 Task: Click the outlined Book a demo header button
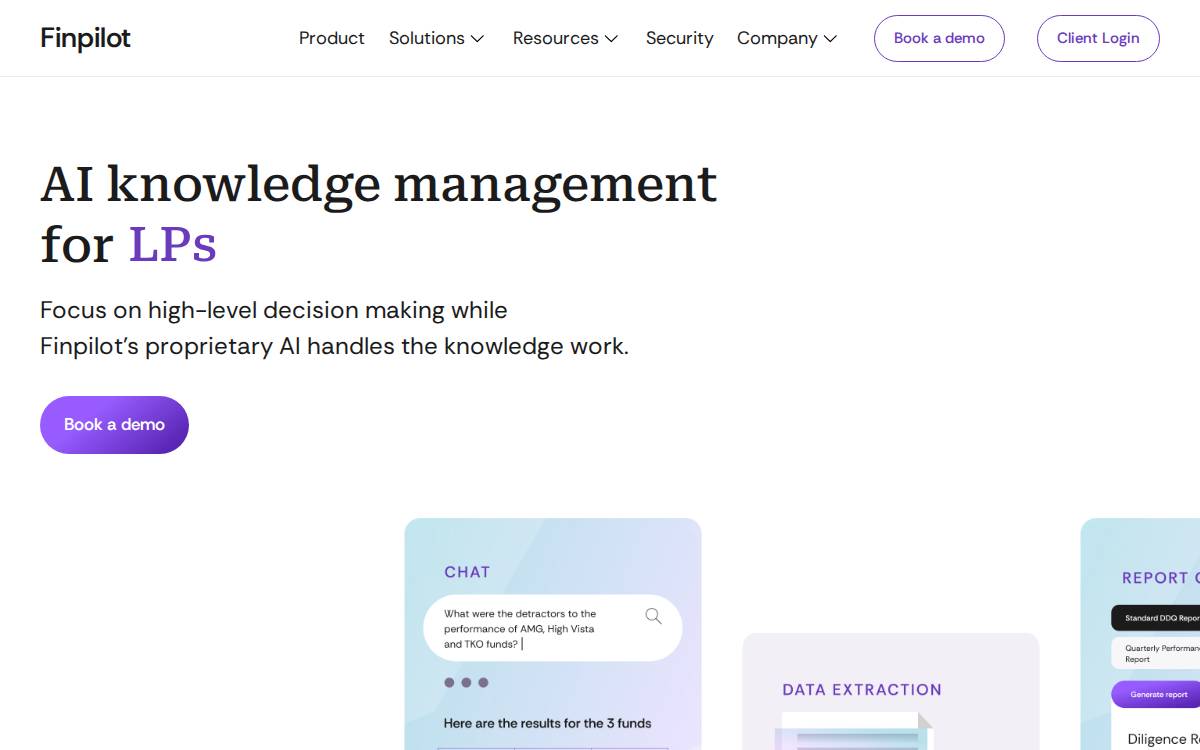point(939,38)
